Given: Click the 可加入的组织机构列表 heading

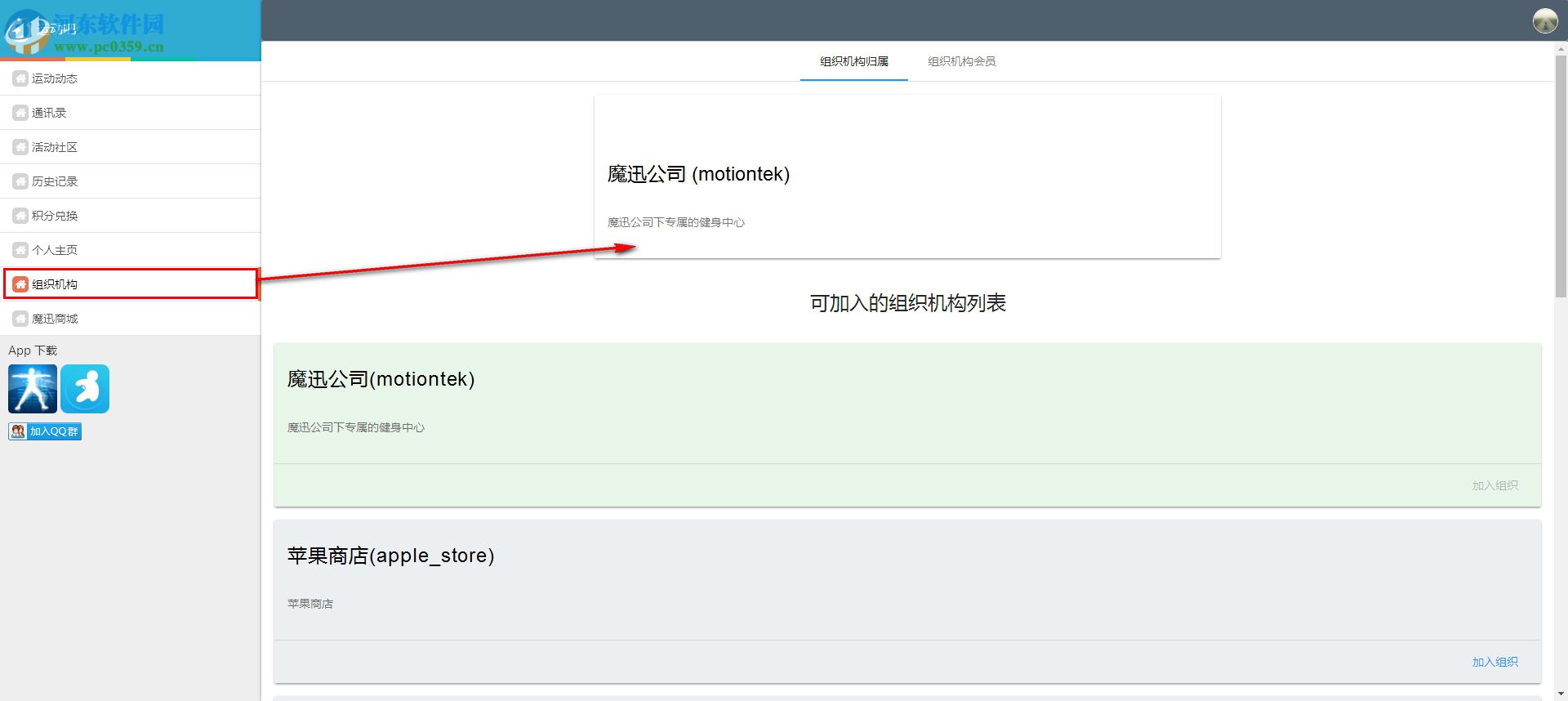Looking at the screenshot, I should tap(907, 303).
